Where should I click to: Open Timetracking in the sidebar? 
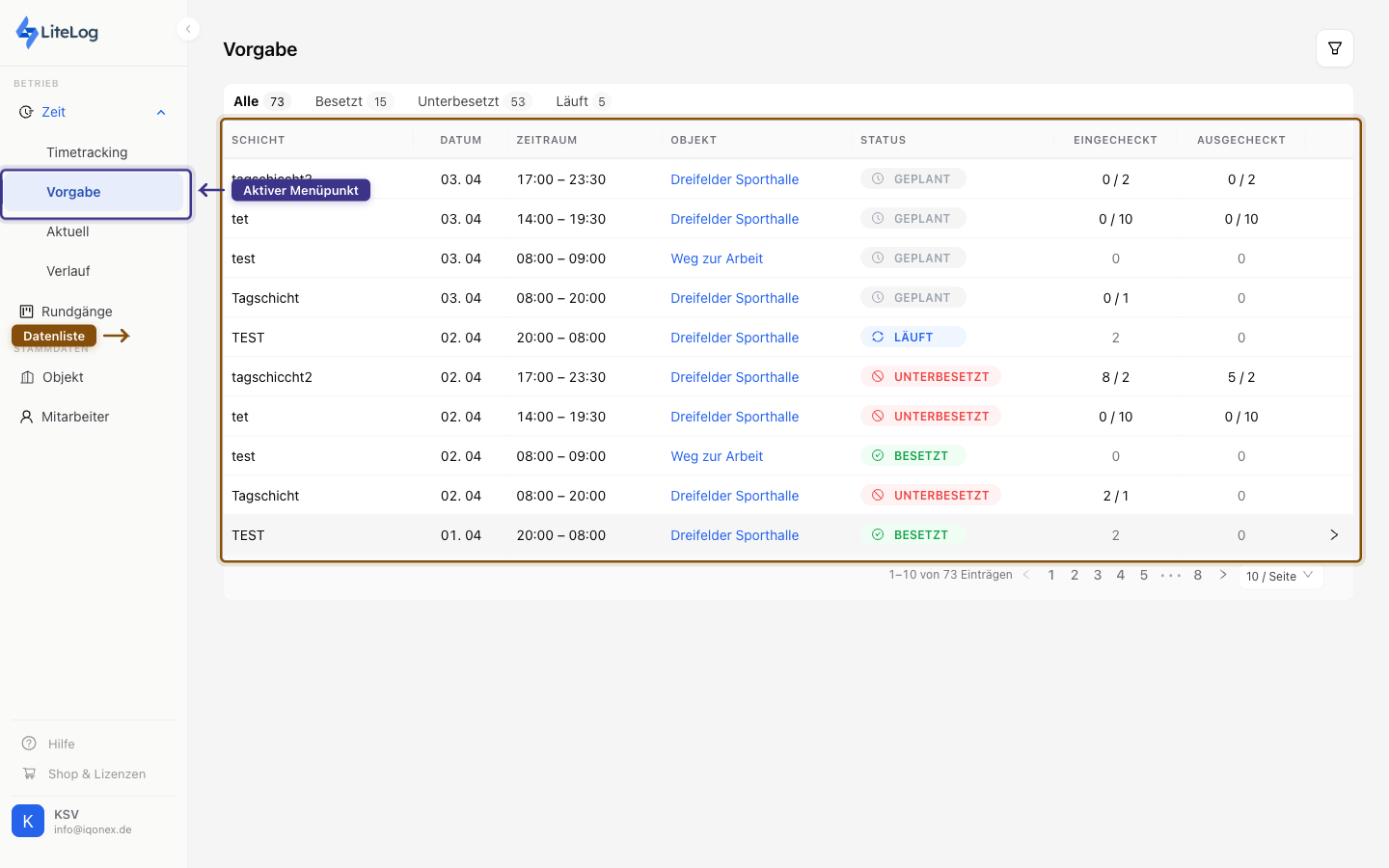87,152
